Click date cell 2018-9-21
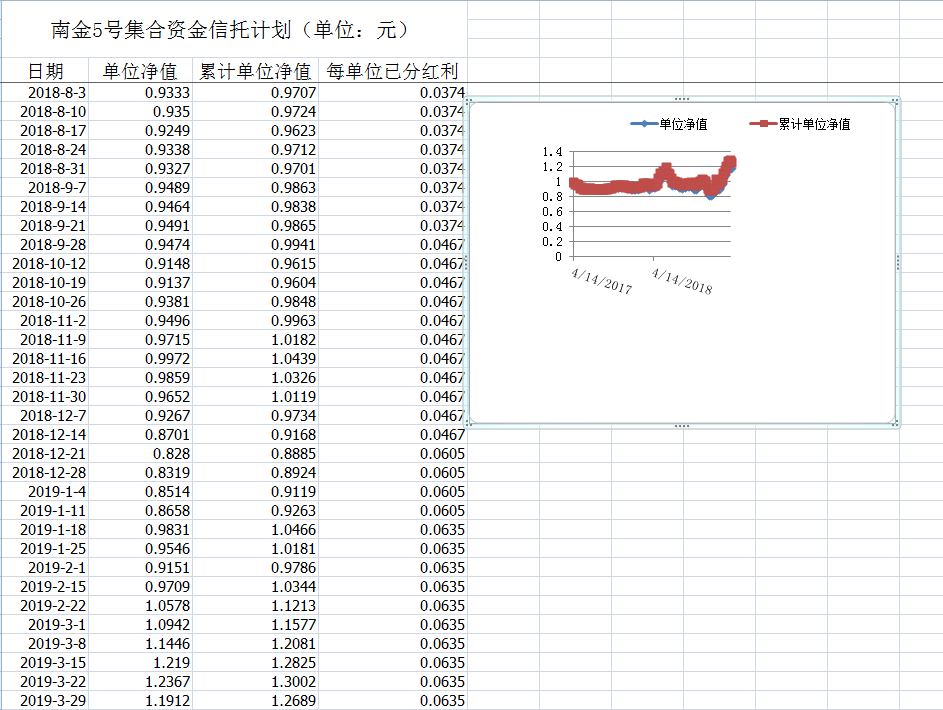Viewport: 943px width, 710px height. 45,225
